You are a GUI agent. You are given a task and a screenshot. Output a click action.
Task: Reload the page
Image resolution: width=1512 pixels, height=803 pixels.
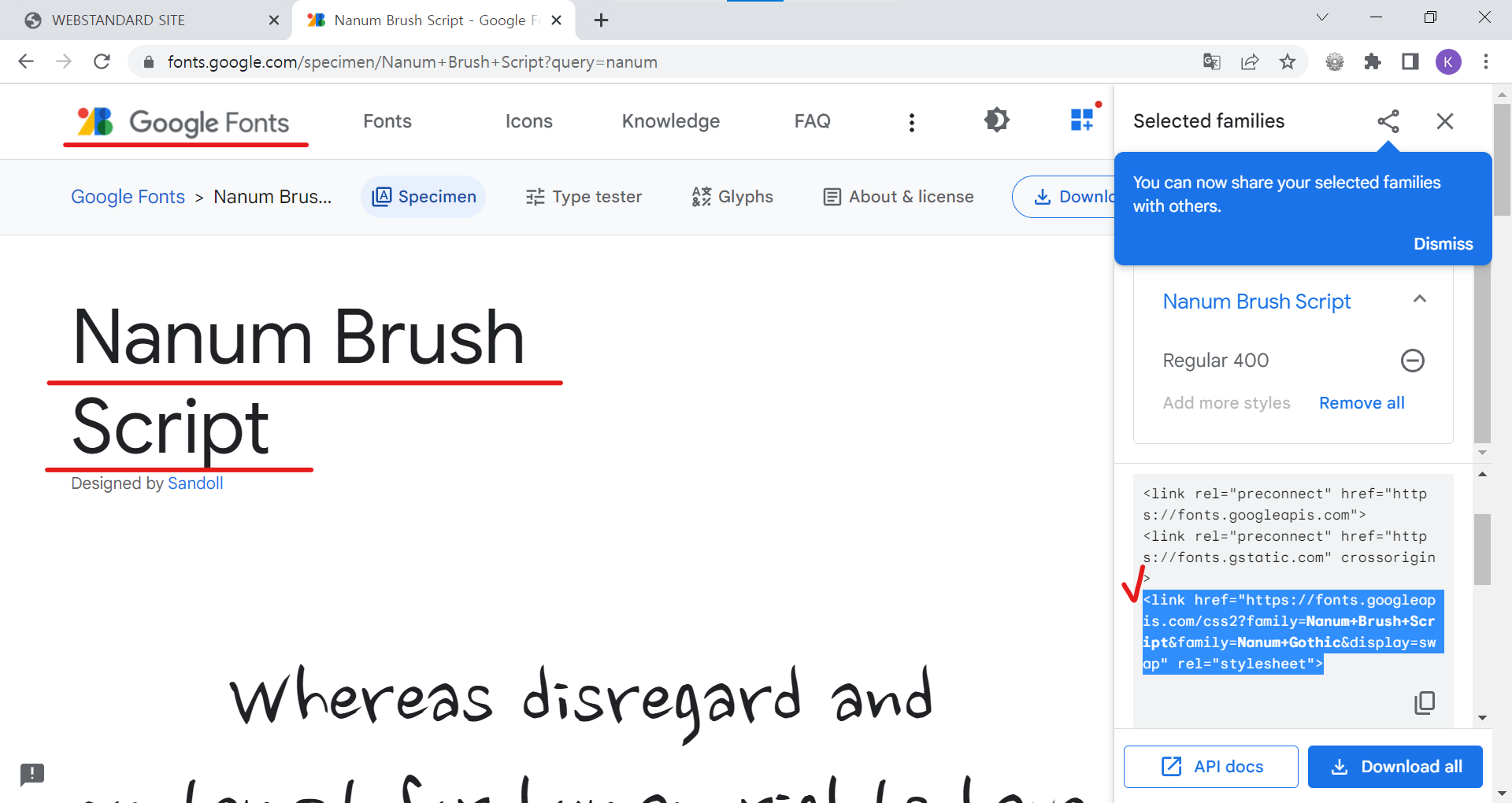(x=102, y=61)
